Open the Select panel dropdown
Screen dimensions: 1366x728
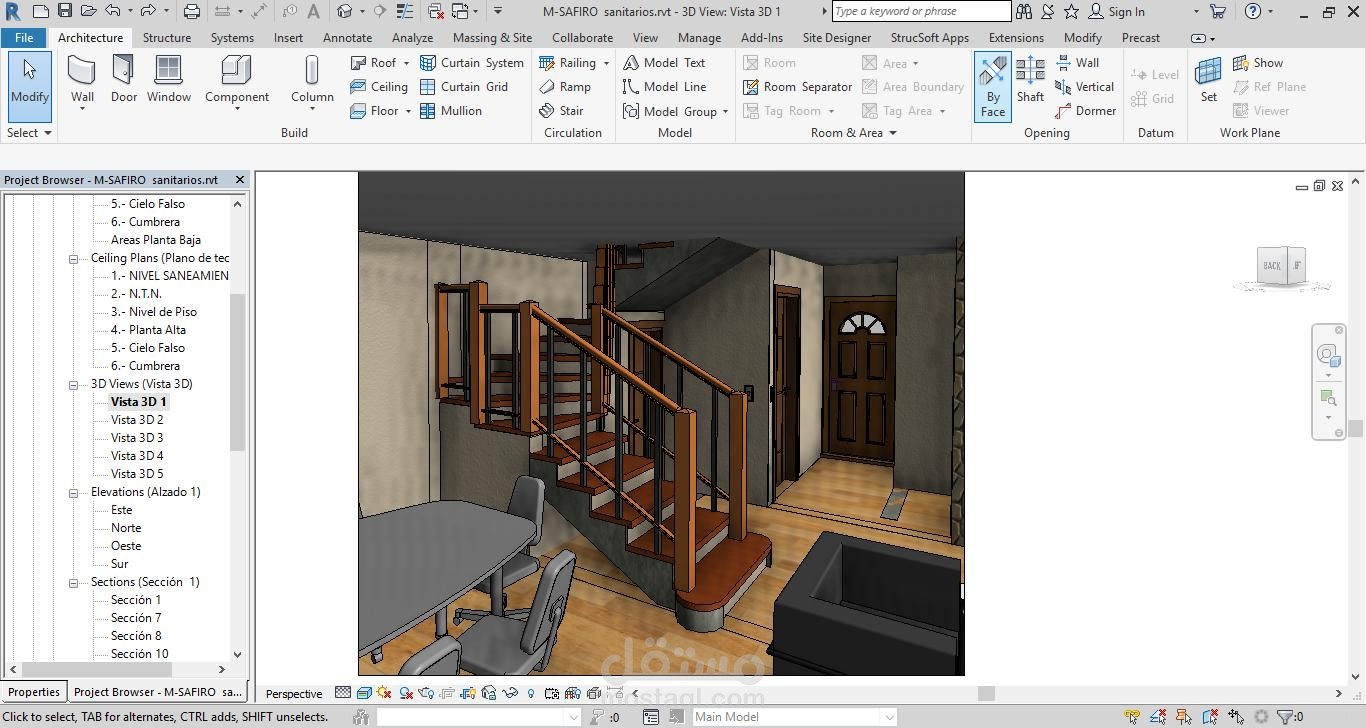click(x=29, y=132)
